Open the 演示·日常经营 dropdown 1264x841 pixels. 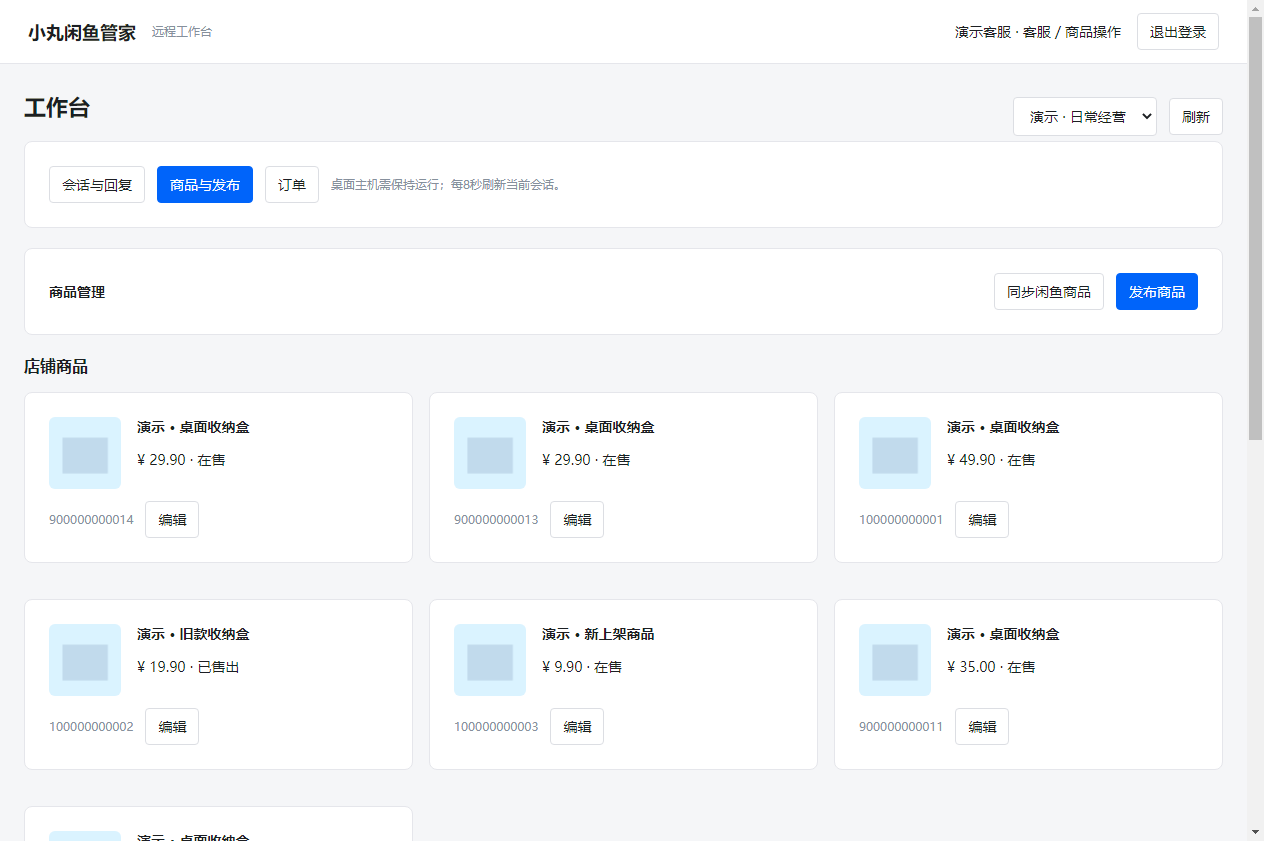click(x=1085, y=117)
